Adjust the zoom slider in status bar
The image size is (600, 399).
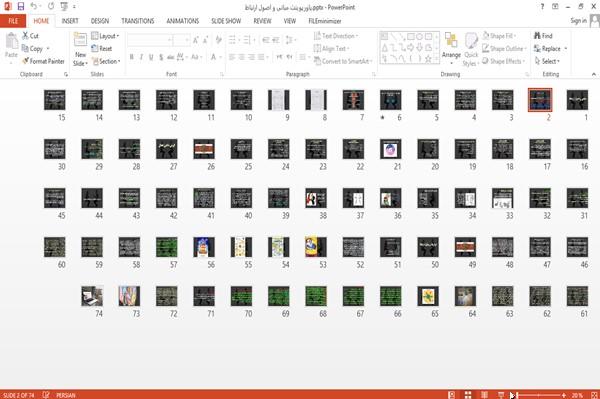pyautogui.click(x=539, y=395)
